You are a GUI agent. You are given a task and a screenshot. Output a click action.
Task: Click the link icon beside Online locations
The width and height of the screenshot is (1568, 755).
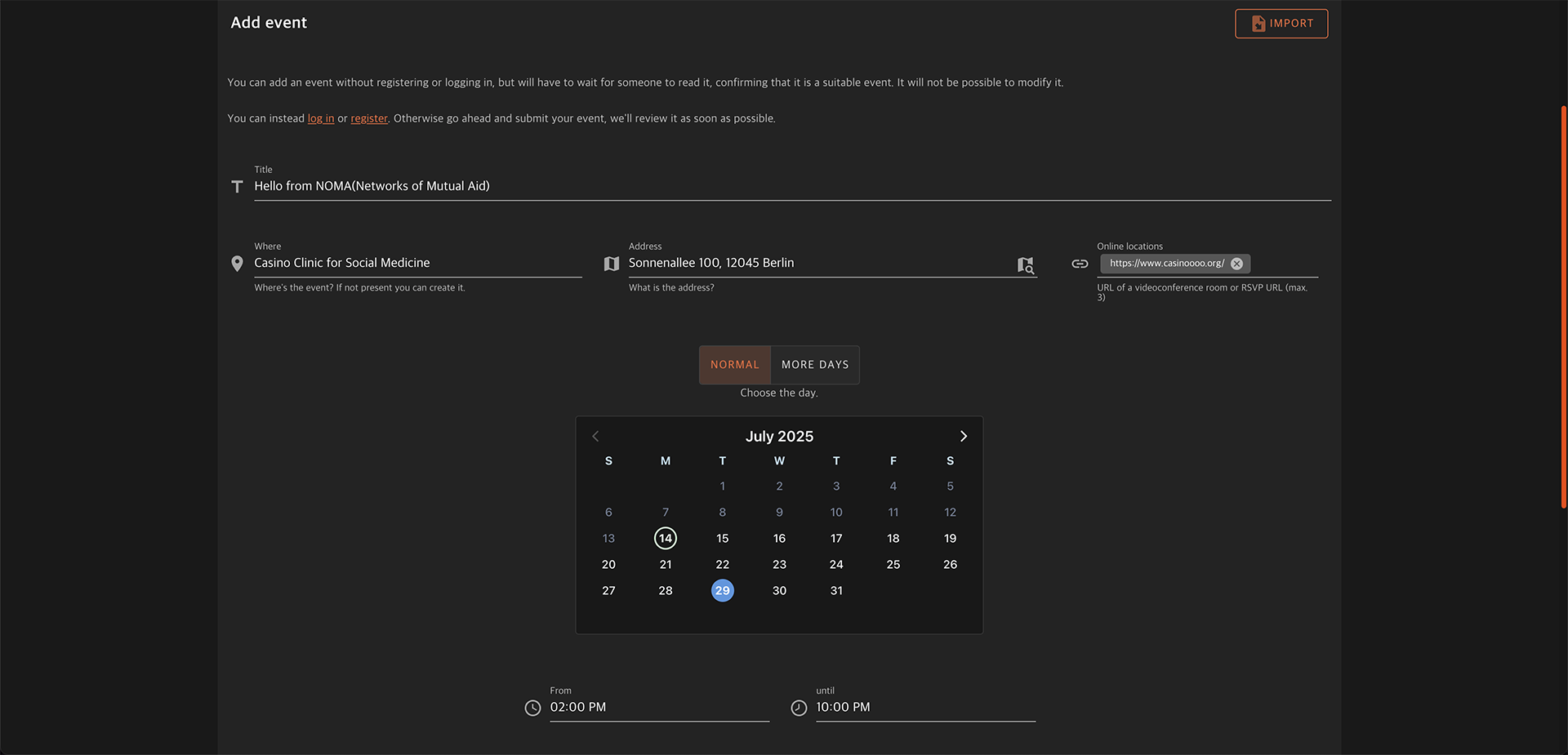tap(1080, 264)
